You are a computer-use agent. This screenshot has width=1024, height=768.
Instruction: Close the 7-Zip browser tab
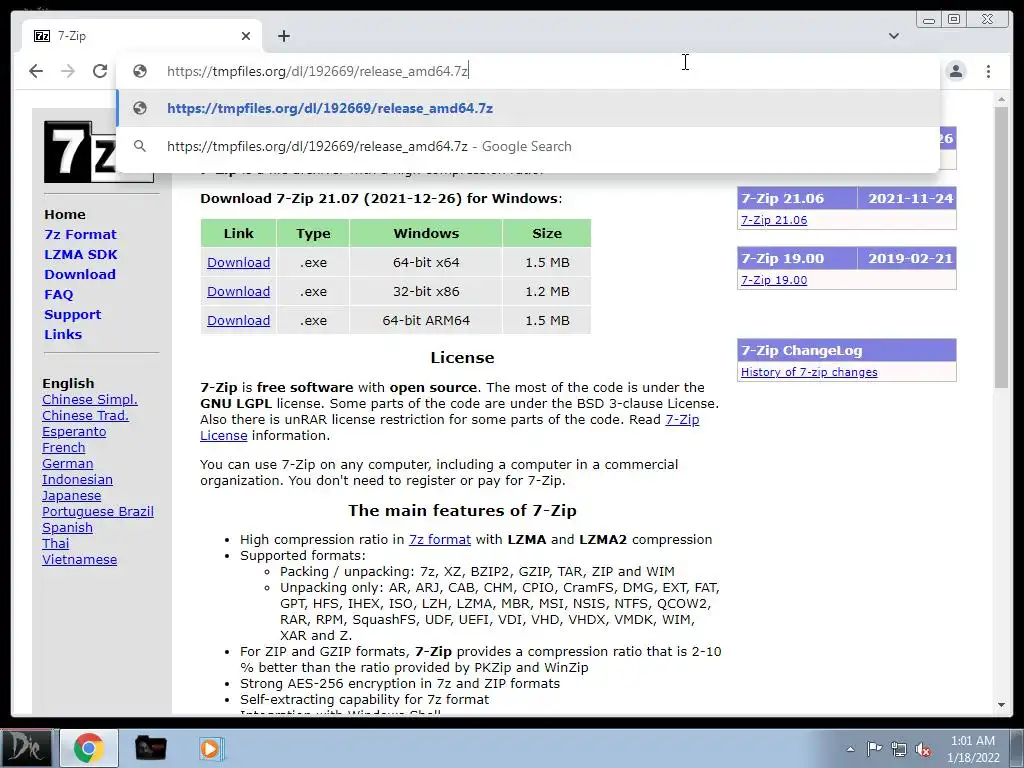point(246,36)
